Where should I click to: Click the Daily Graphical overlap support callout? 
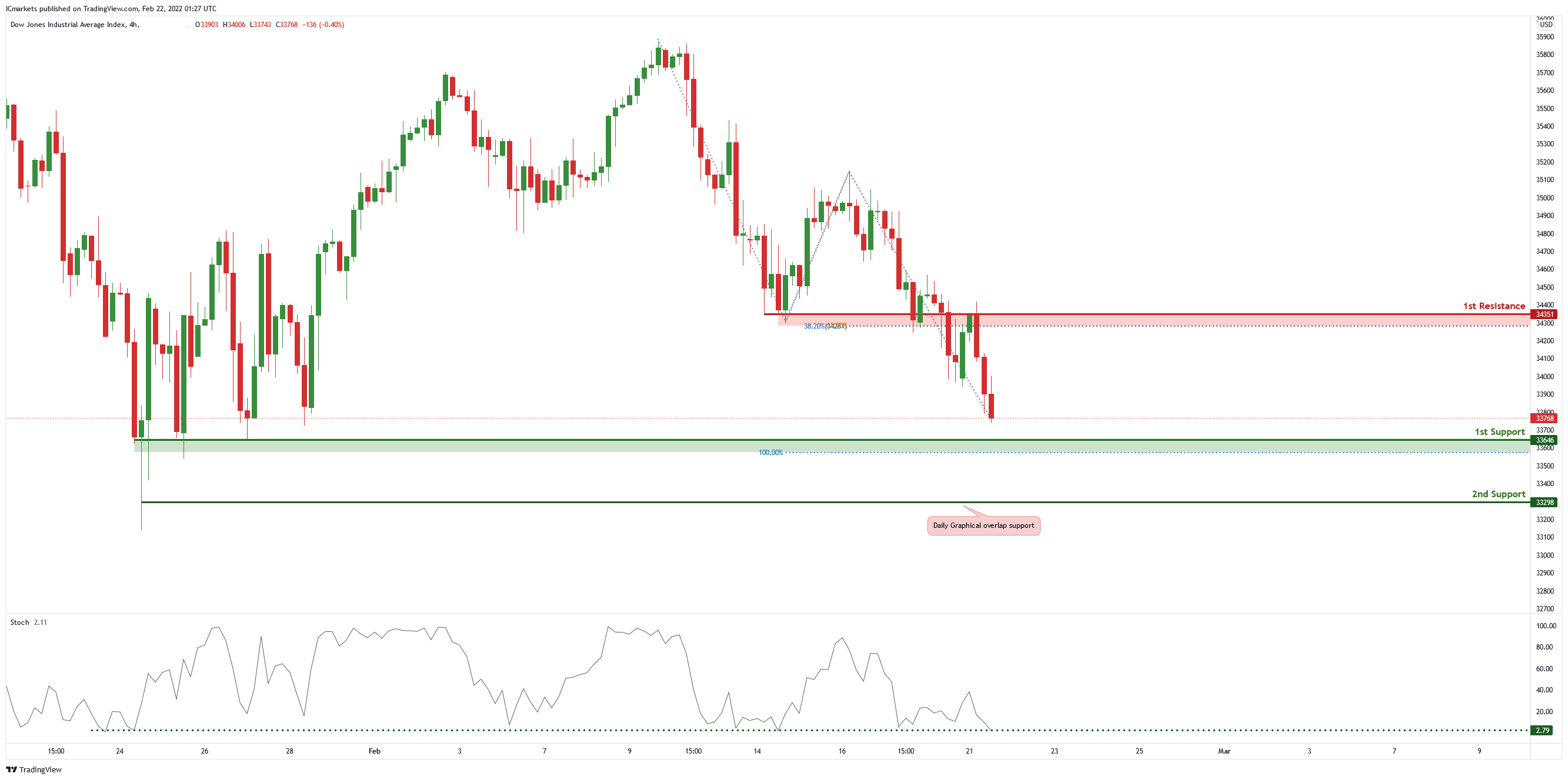tap(983, 525)
